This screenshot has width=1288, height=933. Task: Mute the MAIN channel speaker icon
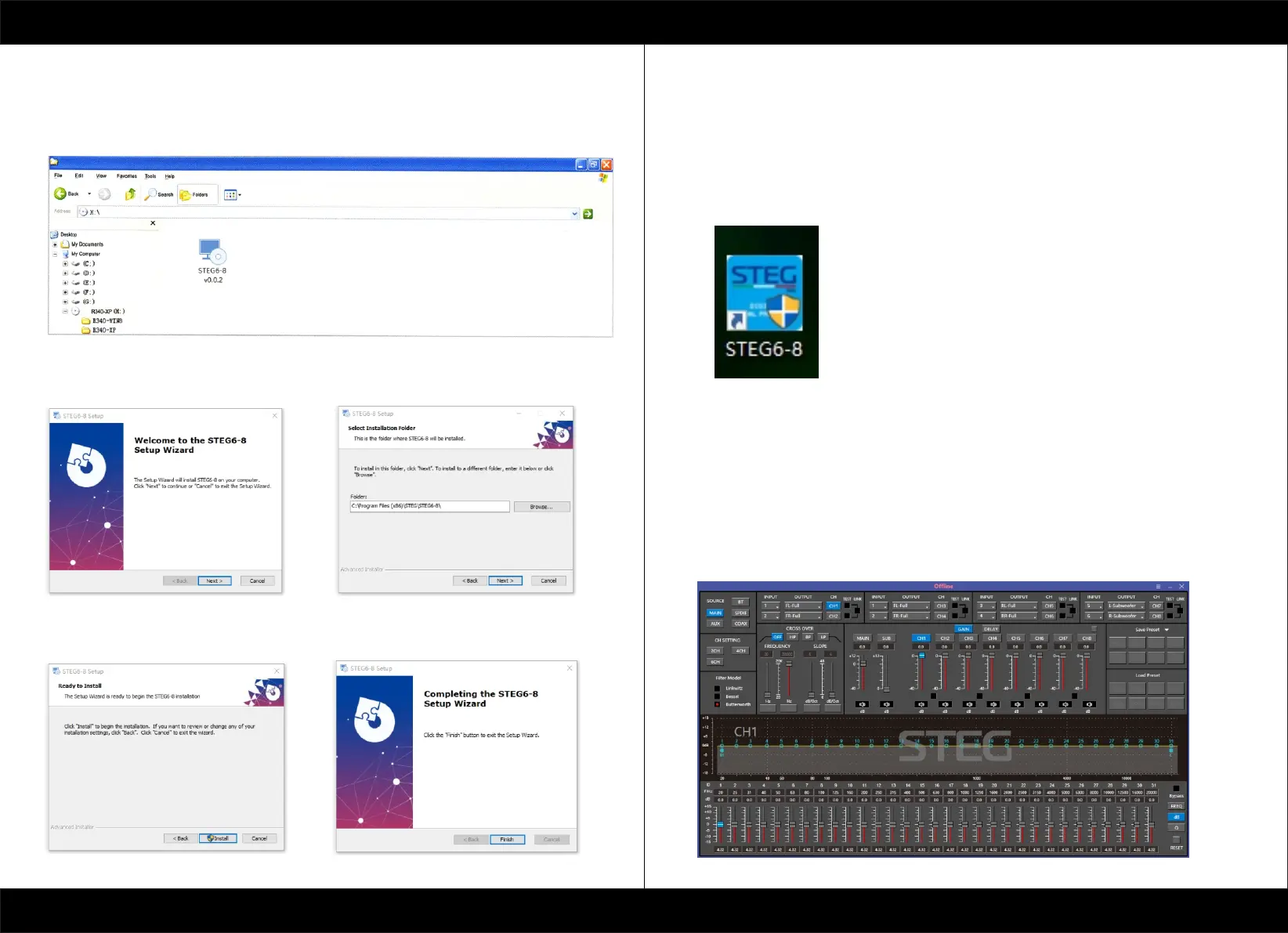[x=862, y=704]
